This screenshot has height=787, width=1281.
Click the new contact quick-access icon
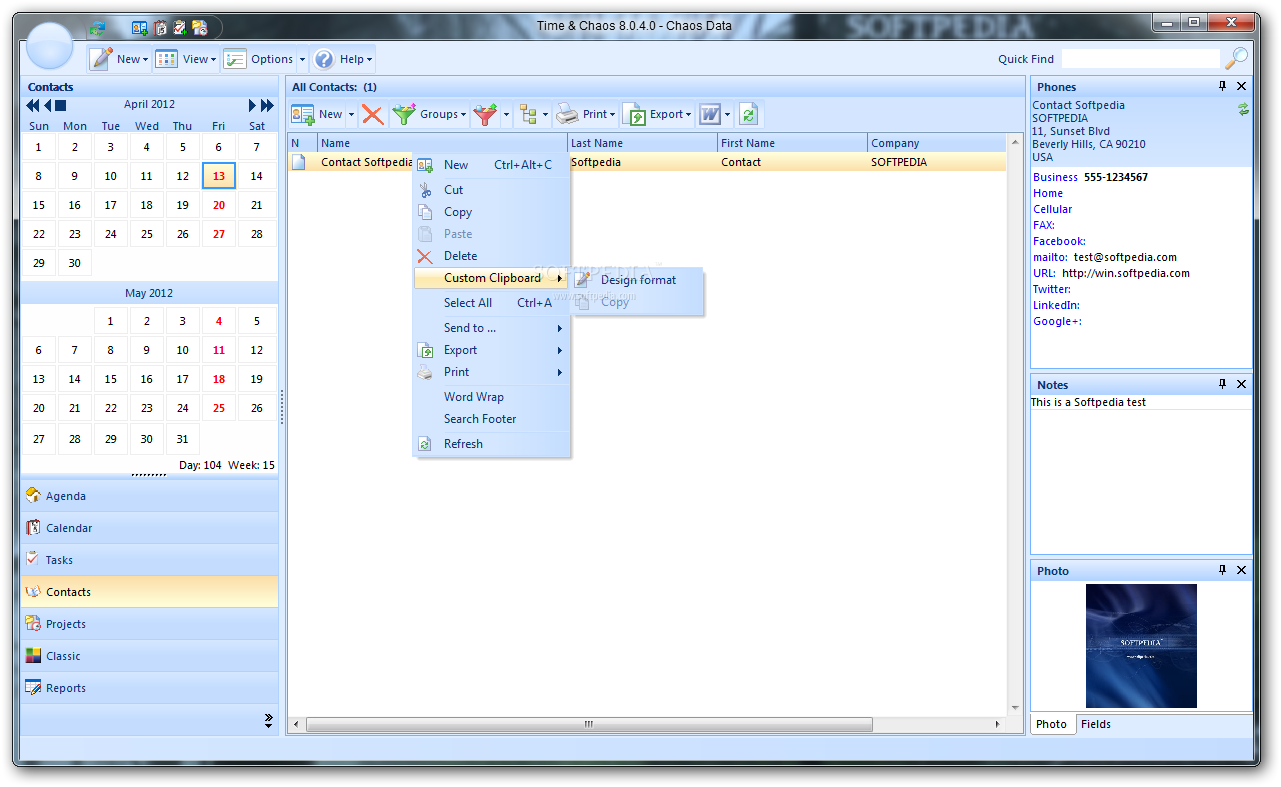[140, 28]
